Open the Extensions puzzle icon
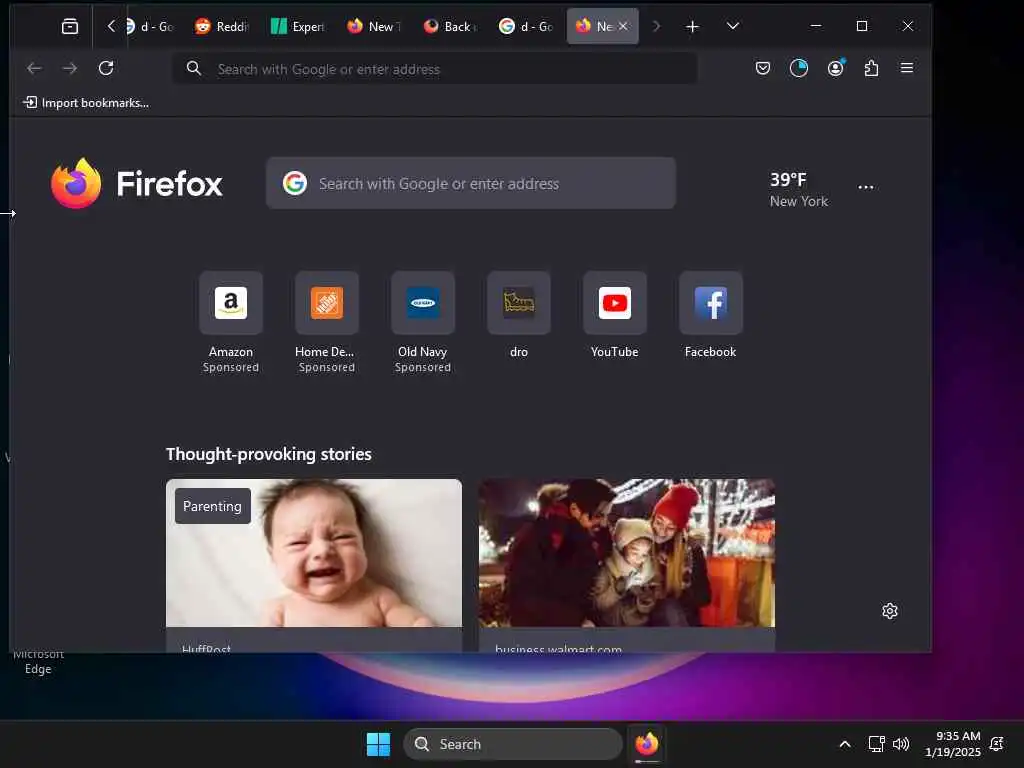 point(871,68)
